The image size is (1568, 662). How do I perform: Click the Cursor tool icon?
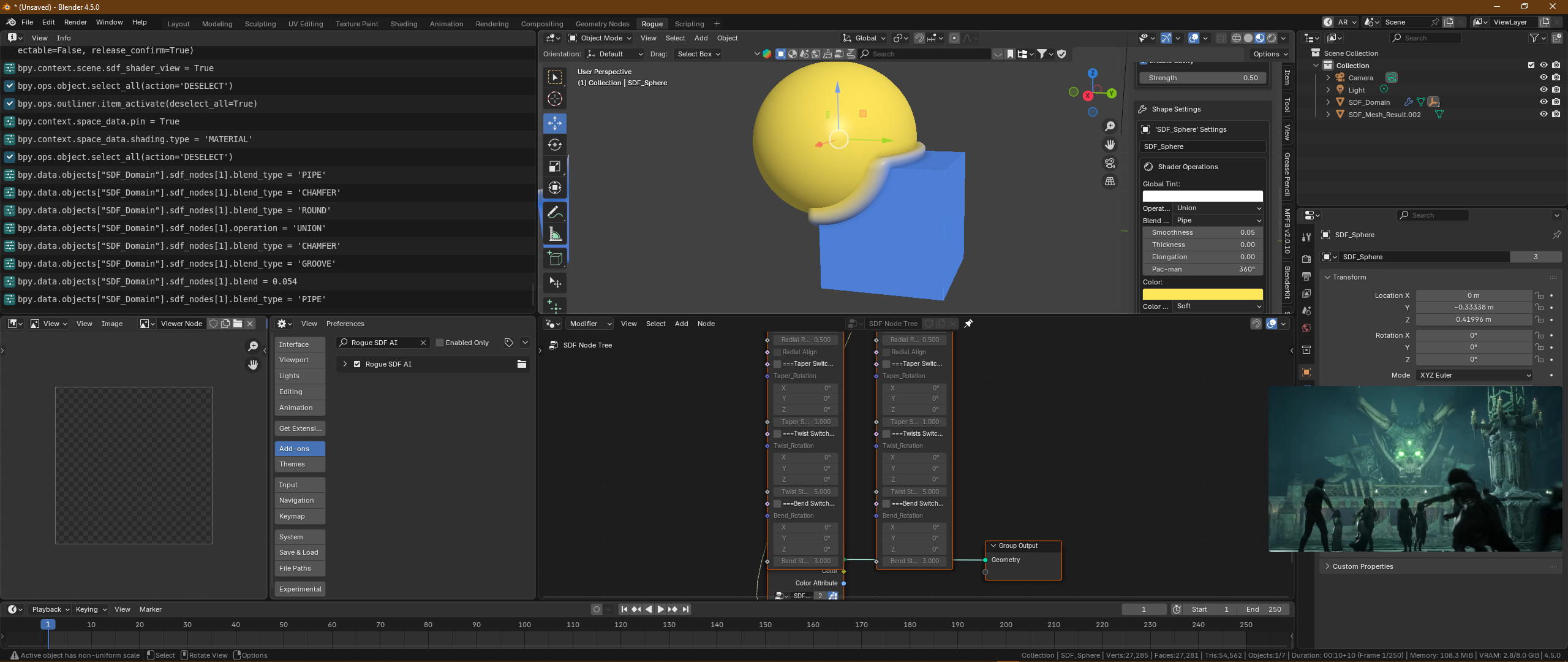tap(554, 99)
